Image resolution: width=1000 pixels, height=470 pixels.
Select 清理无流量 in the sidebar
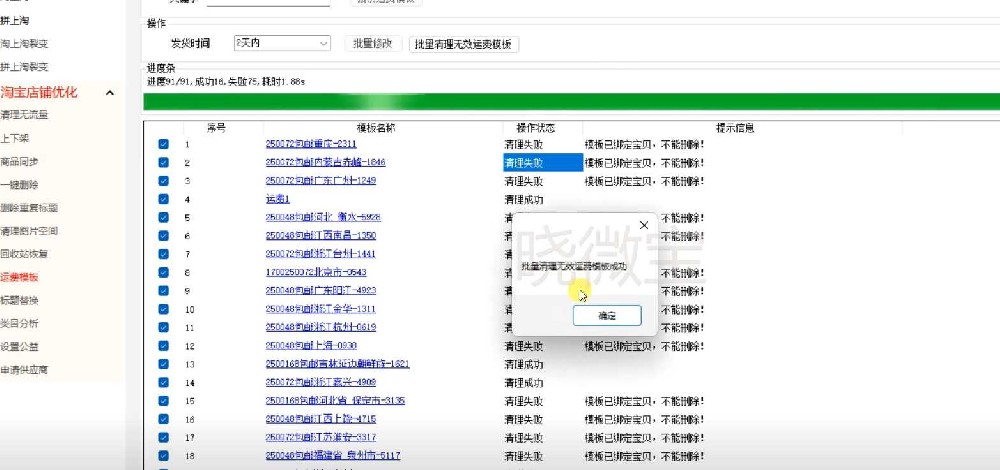pos(24,115)
